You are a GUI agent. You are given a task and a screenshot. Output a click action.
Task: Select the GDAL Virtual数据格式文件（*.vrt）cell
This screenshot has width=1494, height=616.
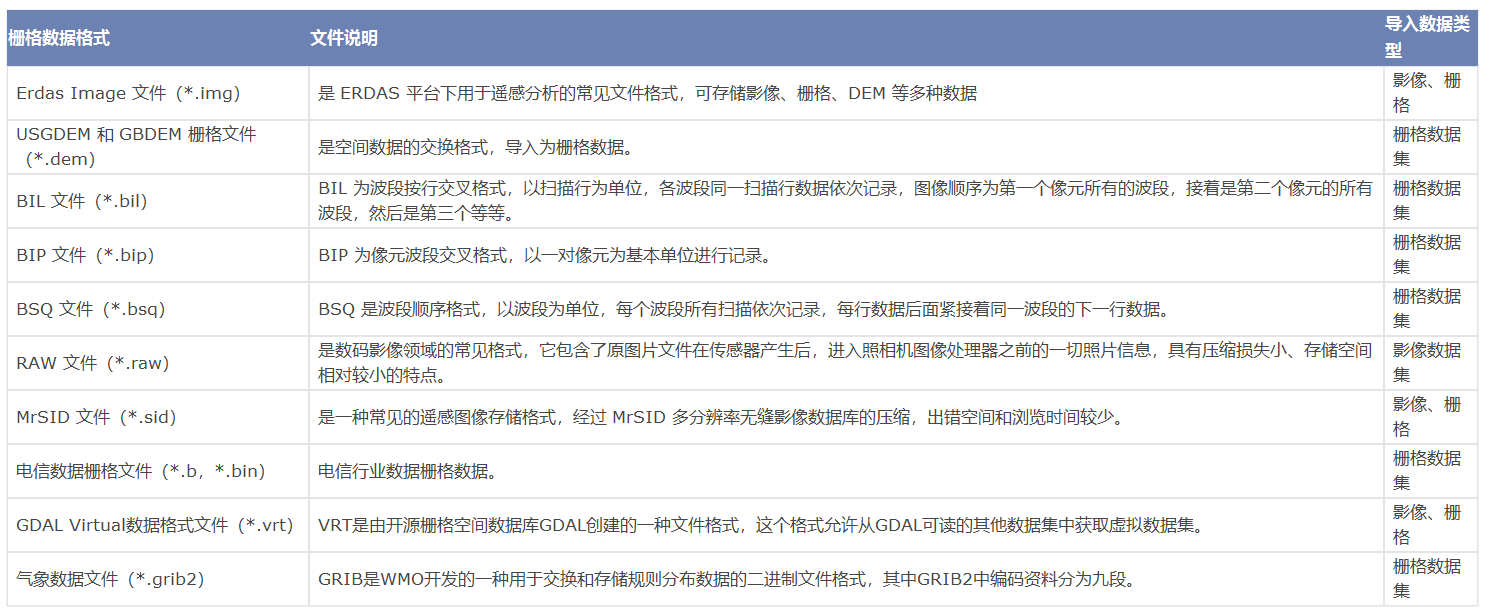[158, 525]
